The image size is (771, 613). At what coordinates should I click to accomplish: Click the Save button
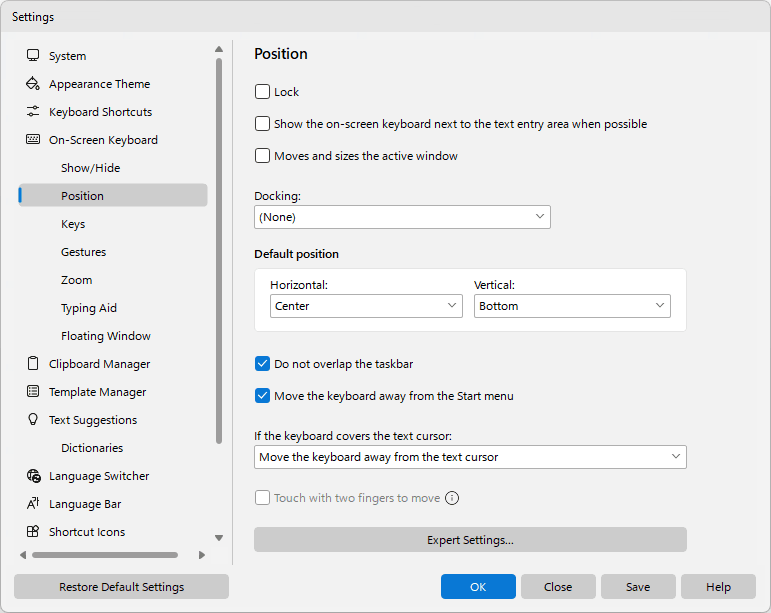(x=638, y=587)
